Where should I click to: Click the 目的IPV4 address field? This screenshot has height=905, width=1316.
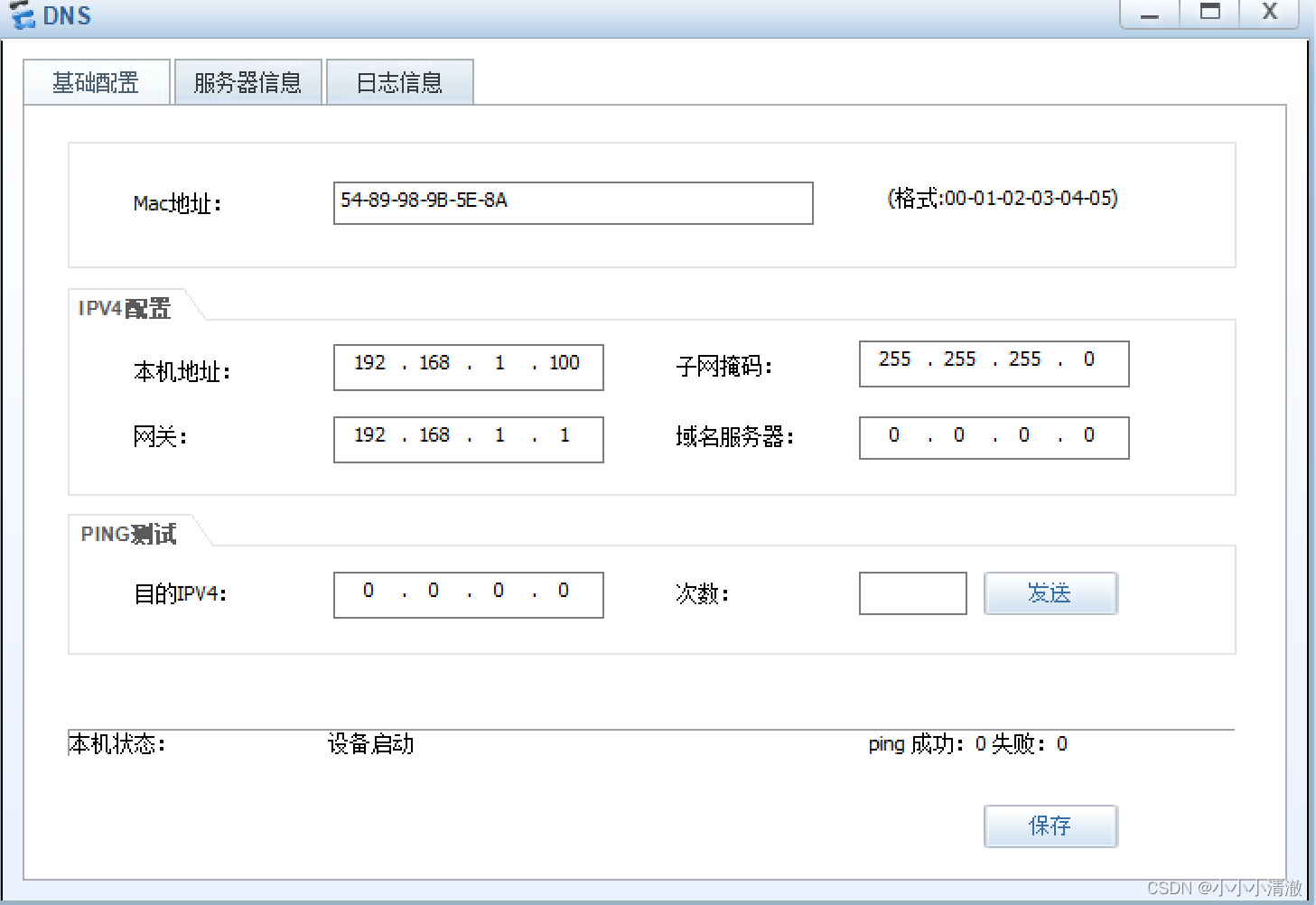pos(469,595)
